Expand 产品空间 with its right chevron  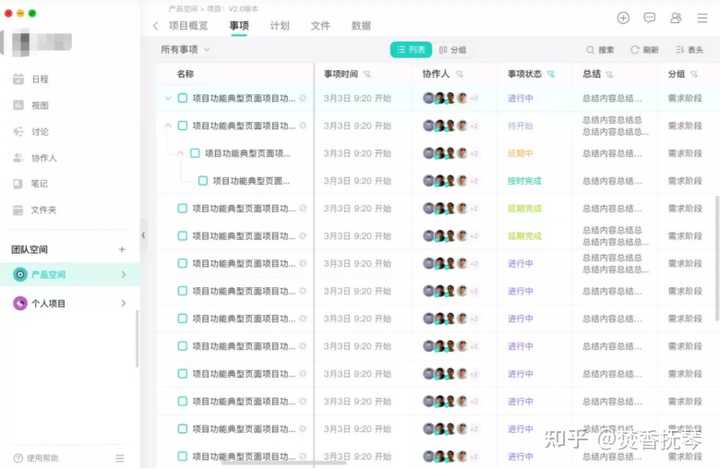point(123,275)
